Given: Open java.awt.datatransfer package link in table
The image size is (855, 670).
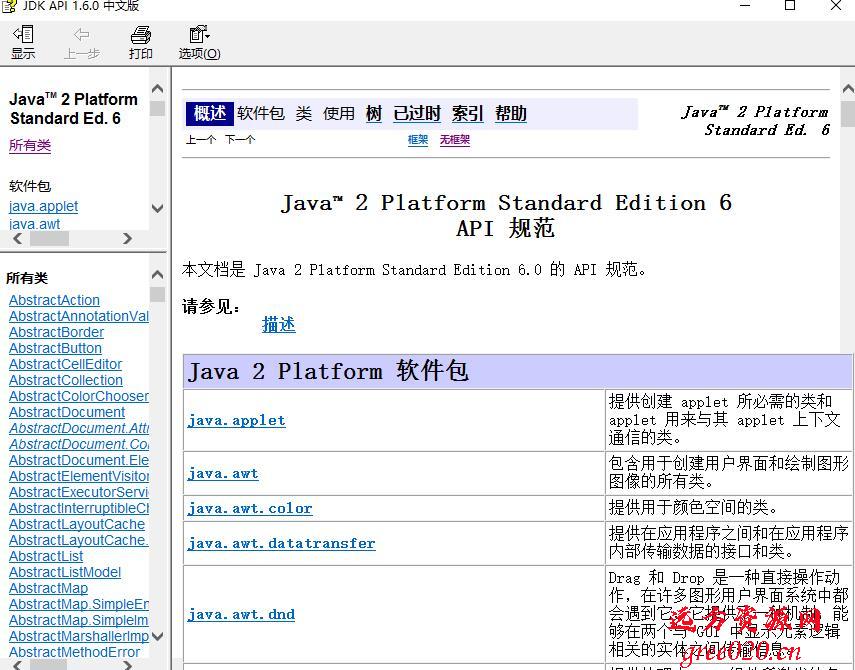Looking at the screenshot, I should click(281, 544).
